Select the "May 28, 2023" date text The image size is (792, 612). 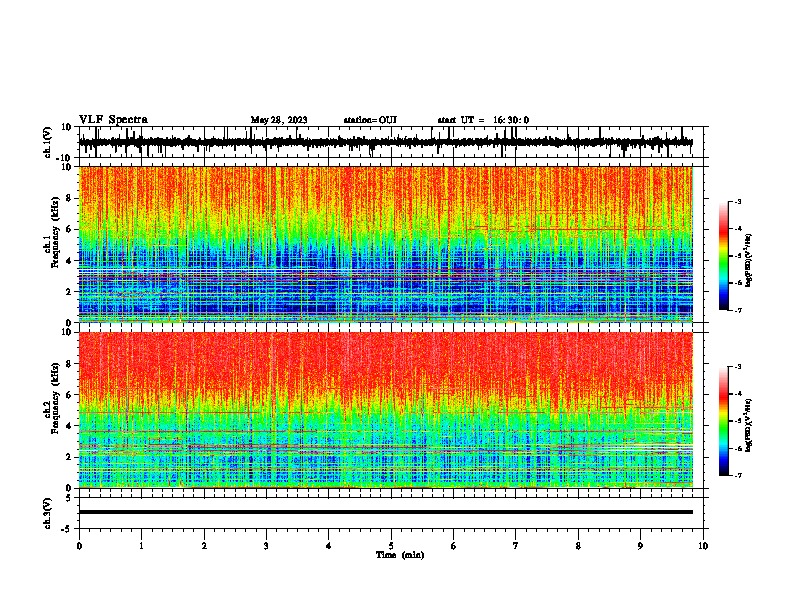(x=279, y=120)
